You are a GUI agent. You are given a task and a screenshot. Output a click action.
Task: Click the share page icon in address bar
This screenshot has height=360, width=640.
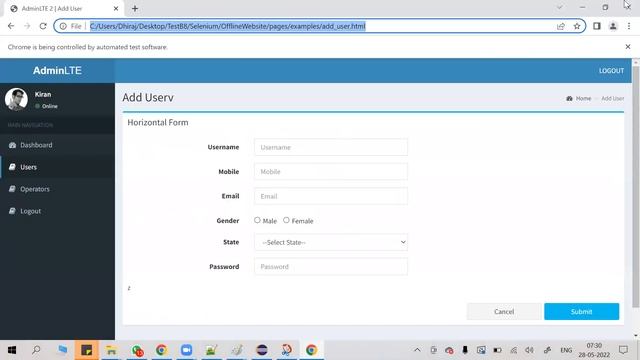[x=560, y=26]
